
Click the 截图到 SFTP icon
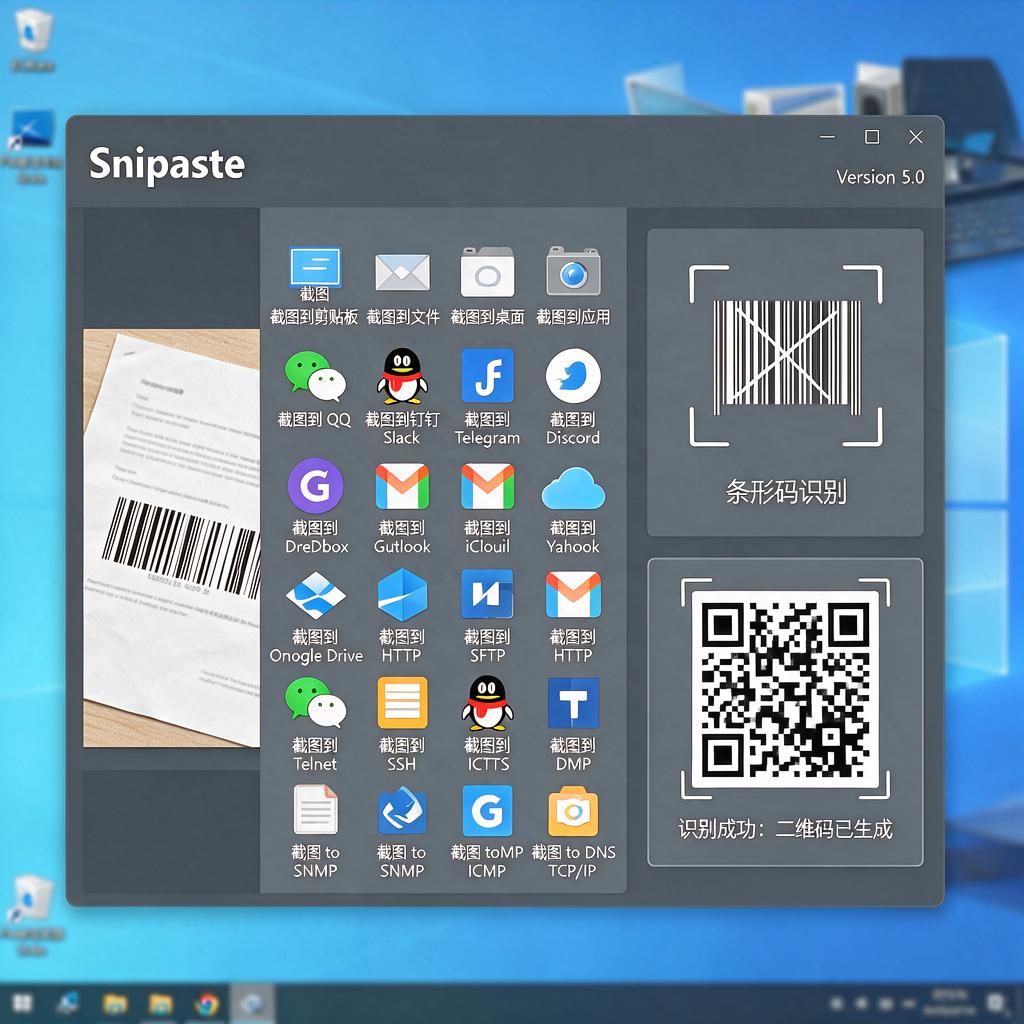click(487, 594)
